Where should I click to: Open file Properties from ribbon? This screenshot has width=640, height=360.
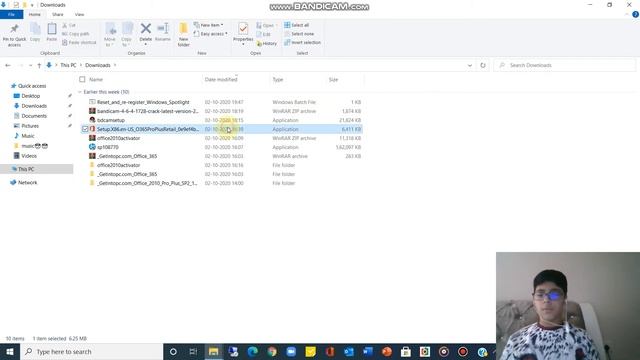(243, 34)
